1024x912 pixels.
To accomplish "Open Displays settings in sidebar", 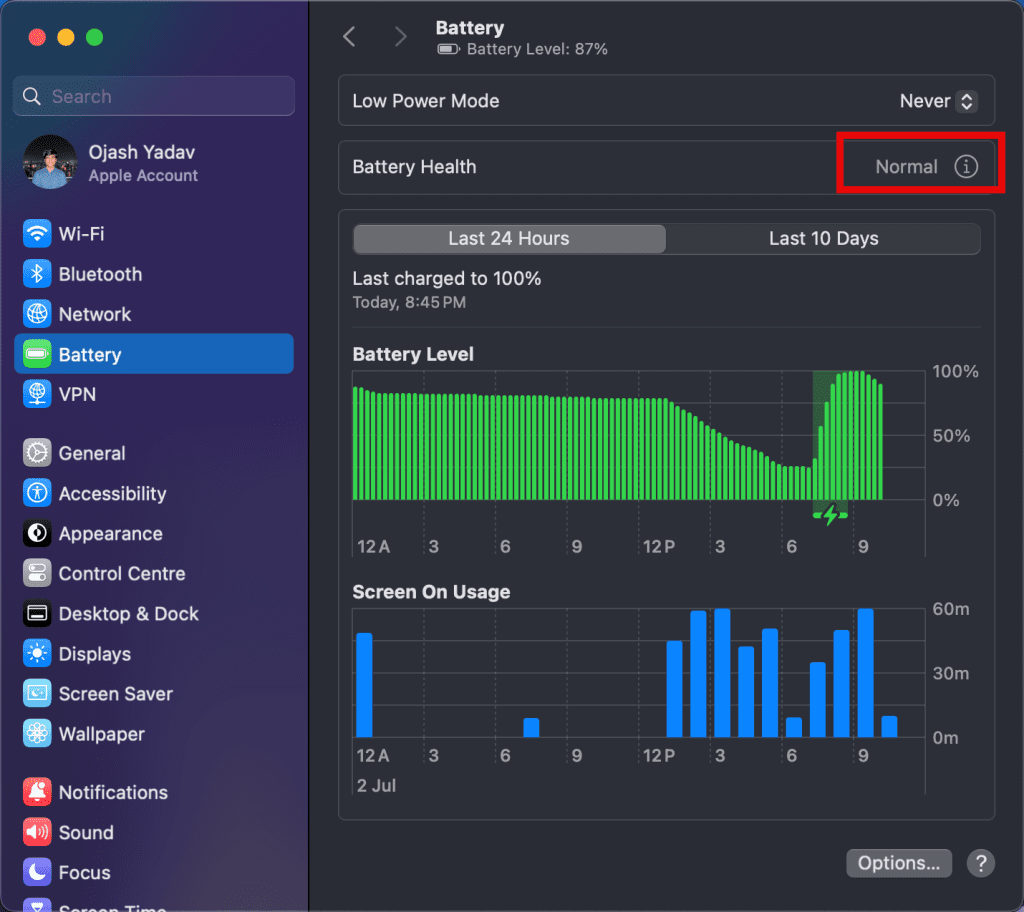I will pyautogui.click(x=95, y=654).
